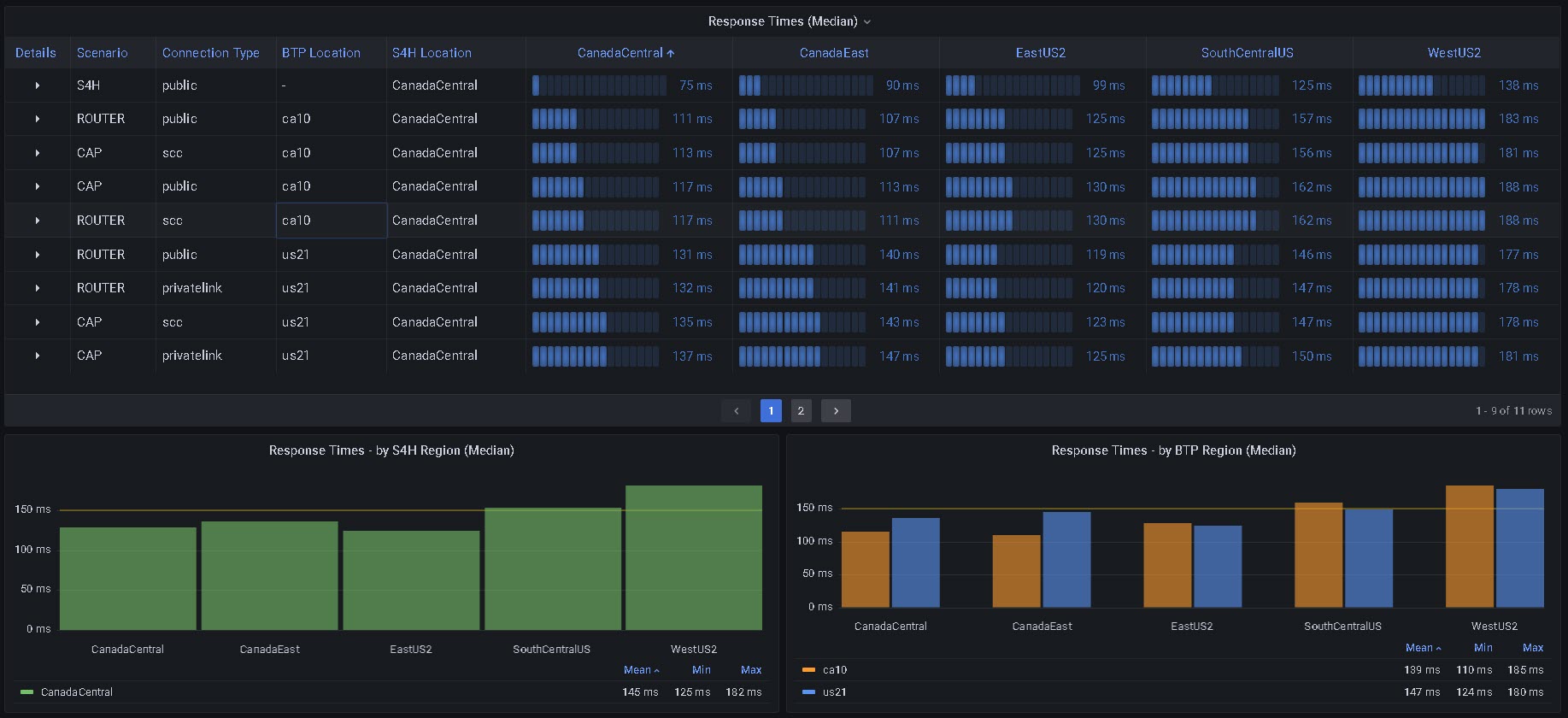The width and height of the screenshot is (1568, 718).
Task: Open the Response Times (Median) panel menu
Action: 867,22
